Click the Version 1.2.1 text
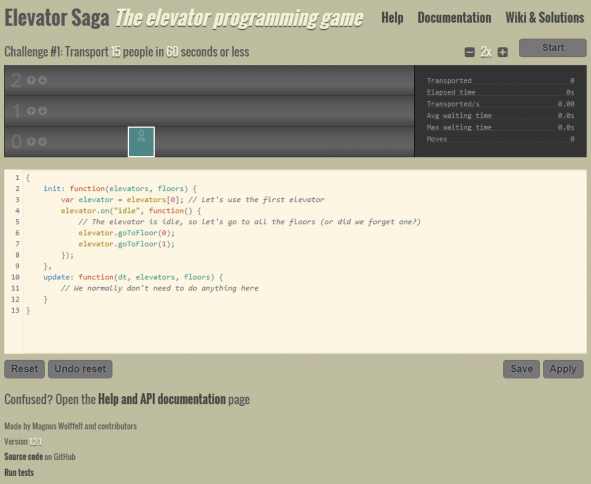 click(23, 441)
